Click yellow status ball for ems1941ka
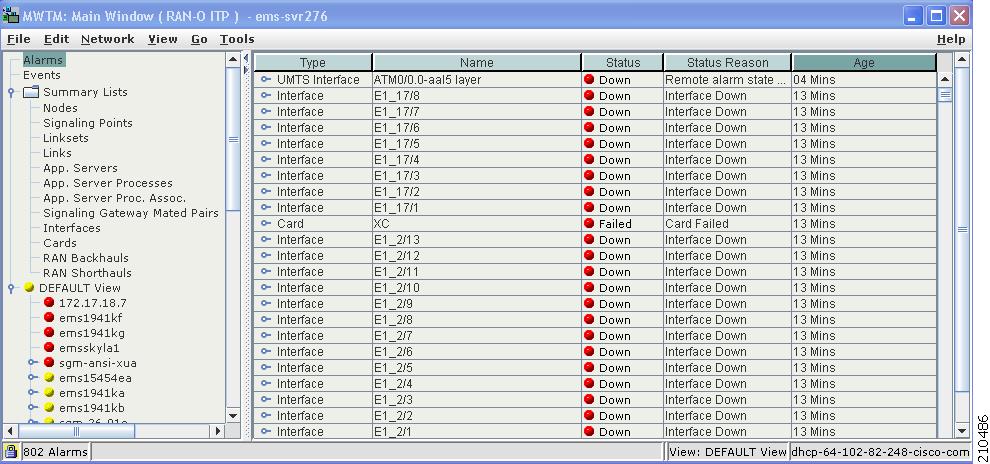Viewport: 990px width, 464px height. [49, 393]
